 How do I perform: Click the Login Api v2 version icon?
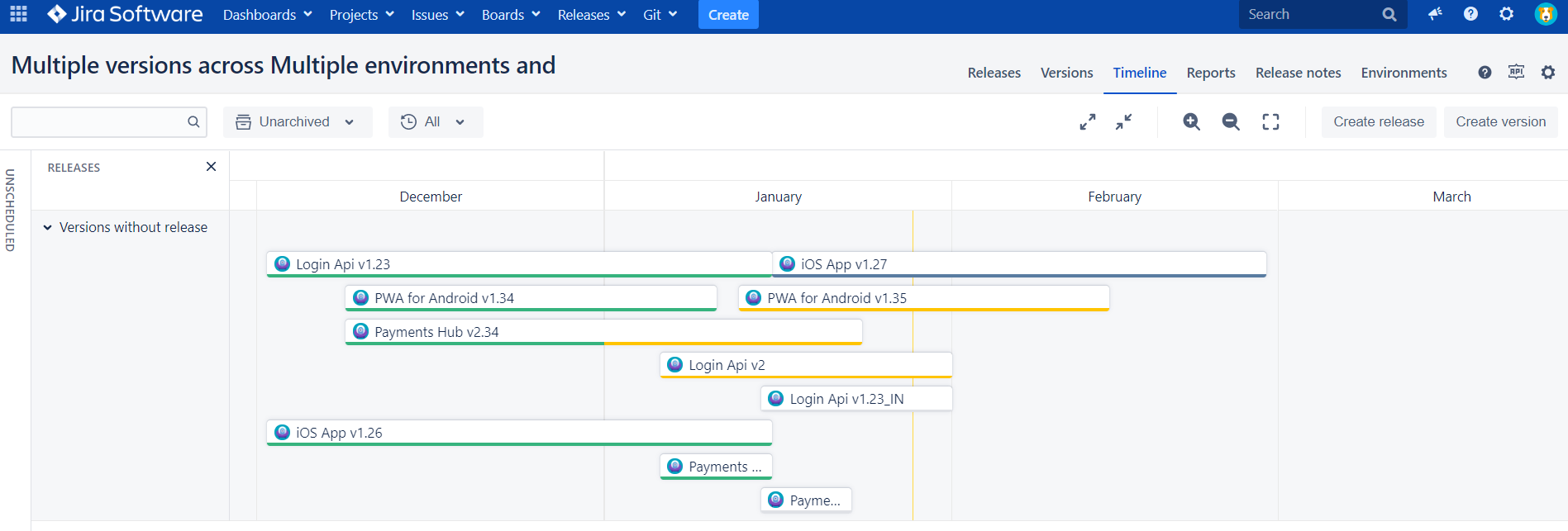pos(674,364)
